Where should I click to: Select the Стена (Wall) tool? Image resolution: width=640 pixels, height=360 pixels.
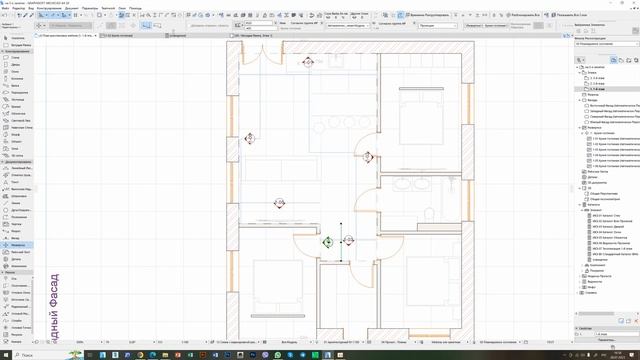point(16,58)
